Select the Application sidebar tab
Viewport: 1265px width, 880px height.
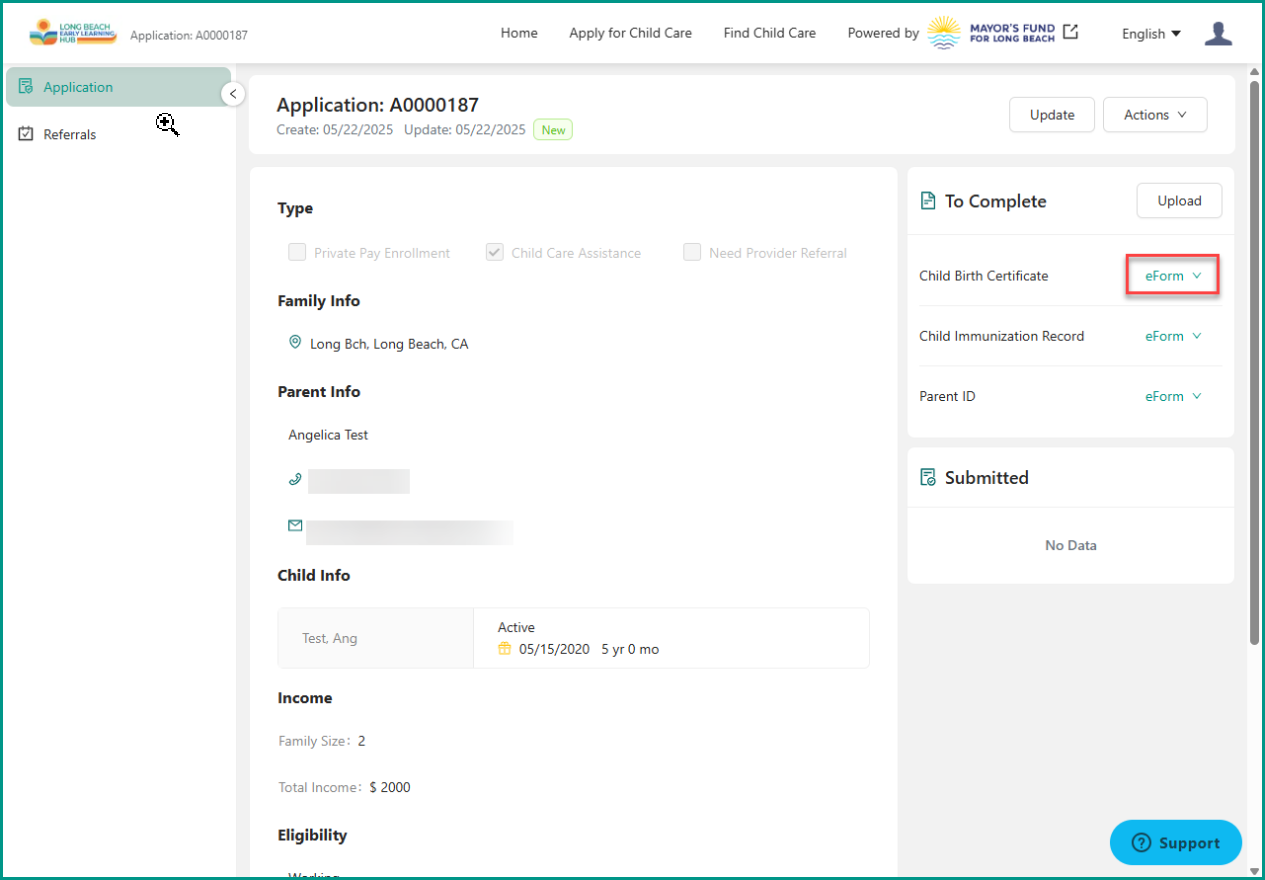coord(118,87)
